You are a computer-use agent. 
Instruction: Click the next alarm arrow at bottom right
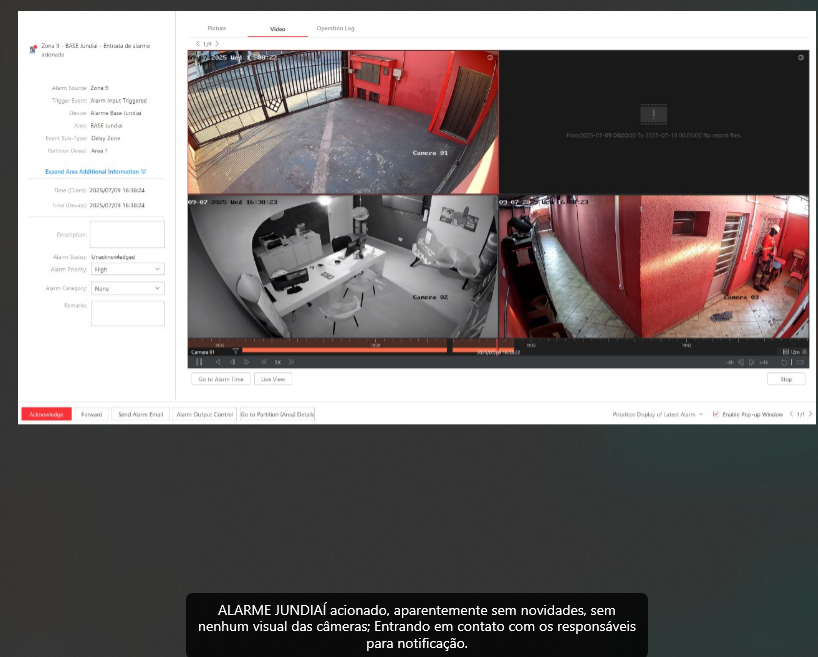pyautogui.click(x=810, y=414)
